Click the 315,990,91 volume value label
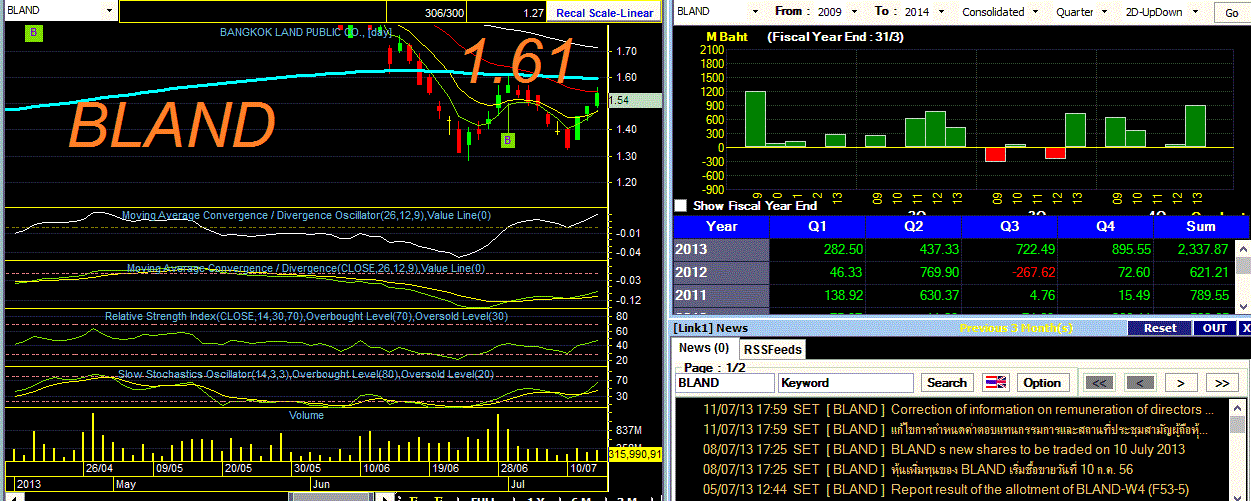The width and height of the screenshot is (1251, 501). 634,454
